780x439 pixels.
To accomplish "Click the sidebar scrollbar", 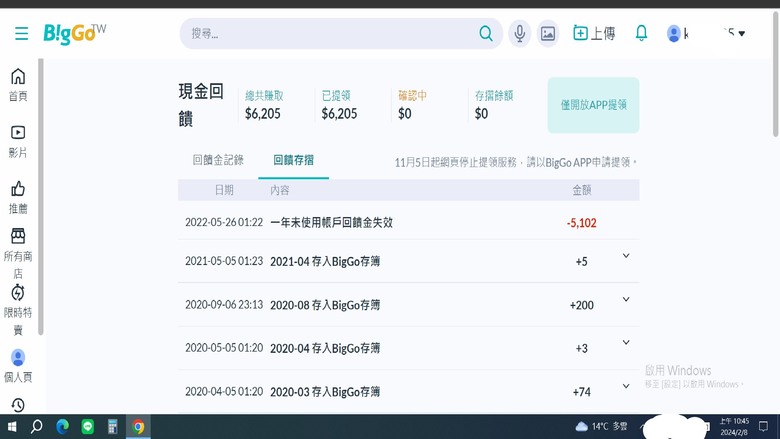I will tap(41, 197).
